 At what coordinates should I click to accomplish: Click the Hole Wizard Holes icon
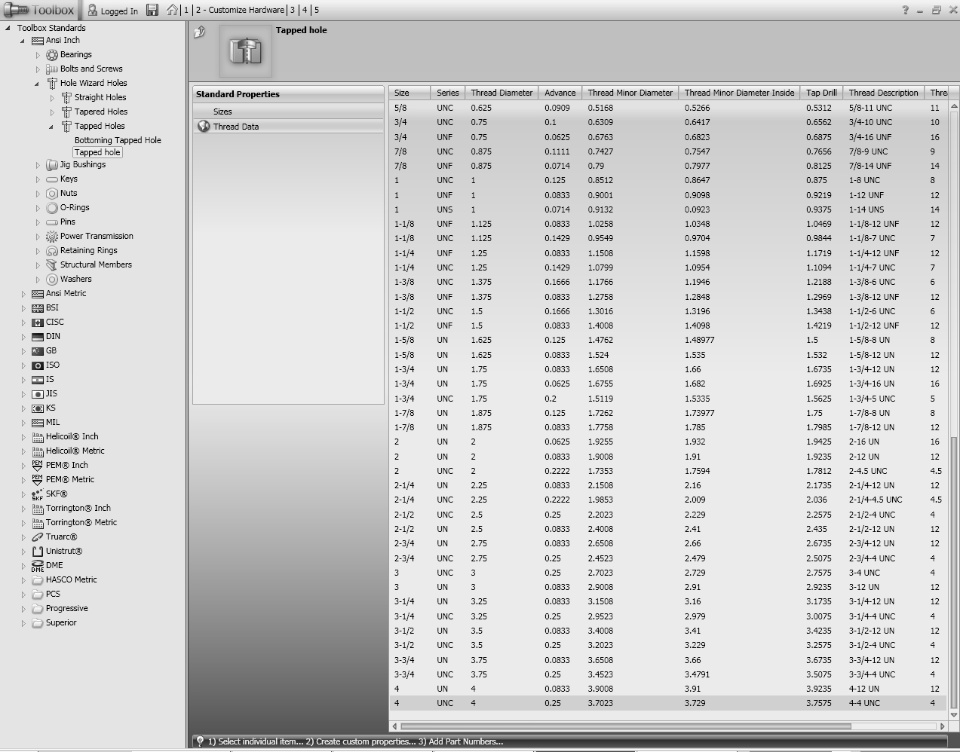pos(52,83)
